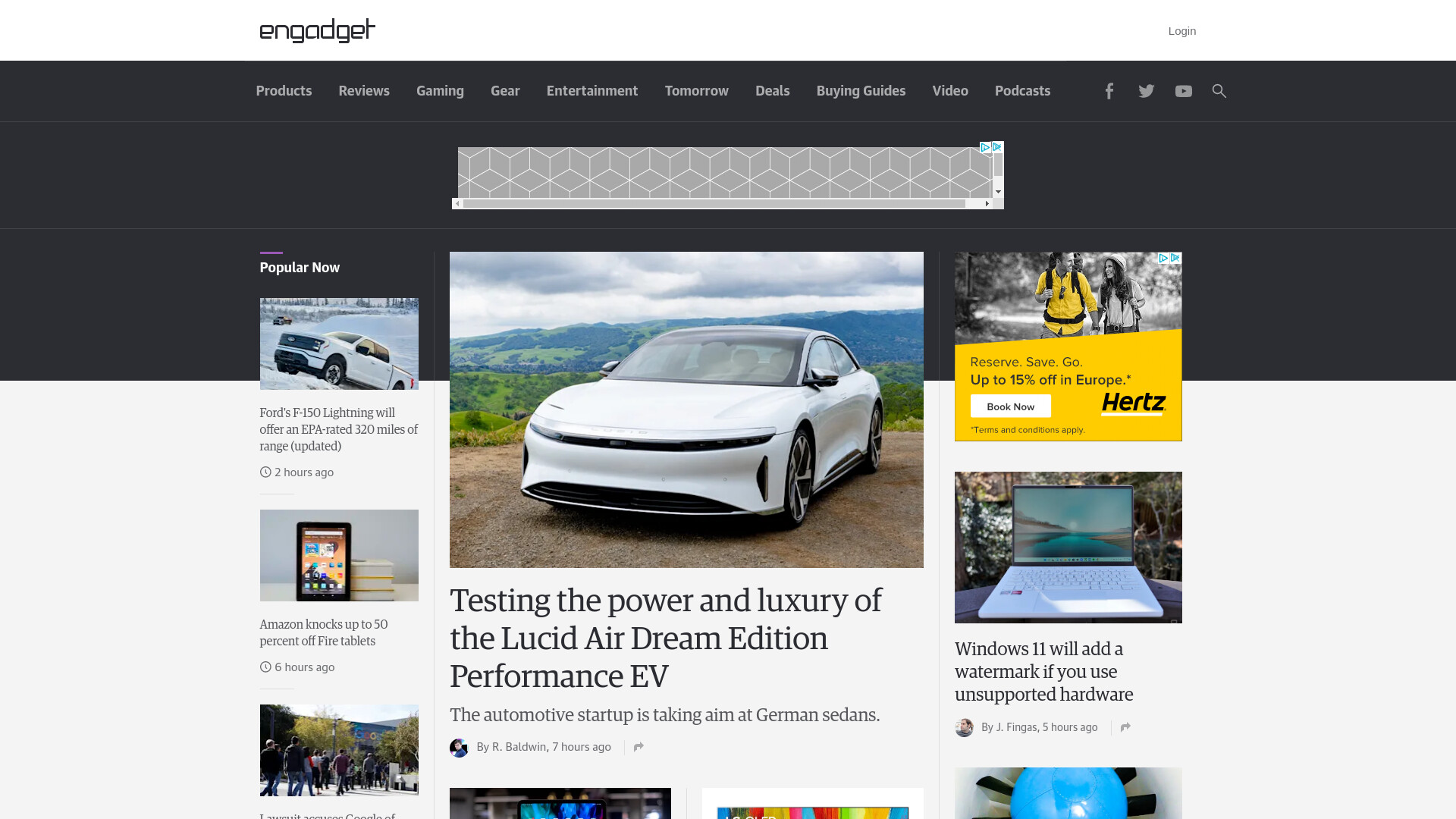Open Lucid Air Dream Edition headline
Viewport: 1456px width, 819px height.
pyautogui.click(x=666, y=638)
